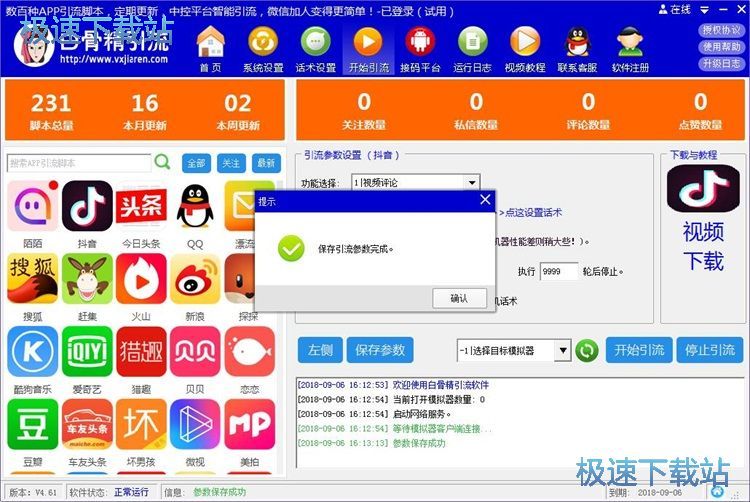This screenshot has height=502, width=750.
Task: Open the 首页 home icon
Action: pos(210,50)
